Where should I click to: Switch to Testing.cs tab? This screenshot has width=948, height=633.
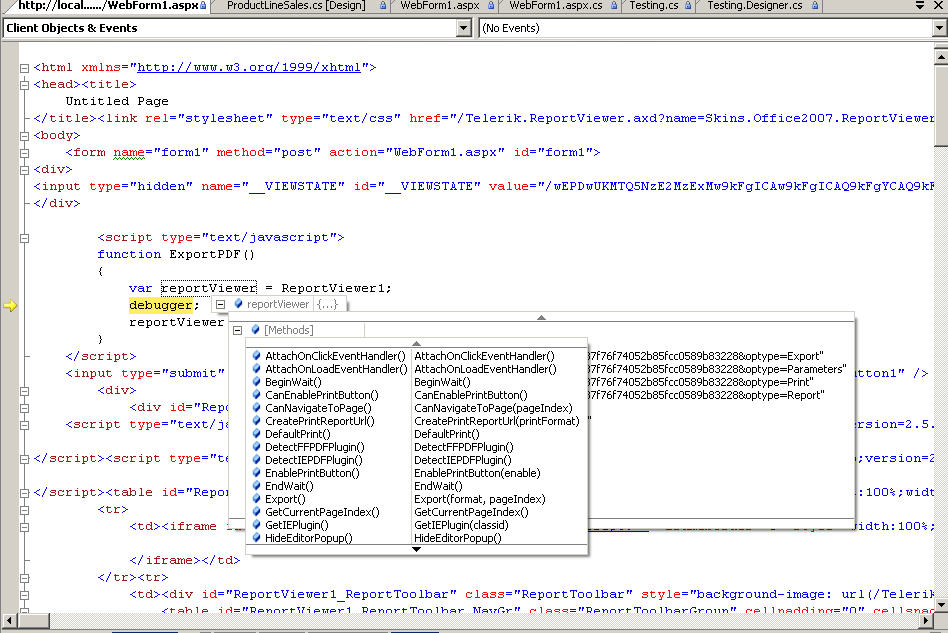tap(654, 5)
